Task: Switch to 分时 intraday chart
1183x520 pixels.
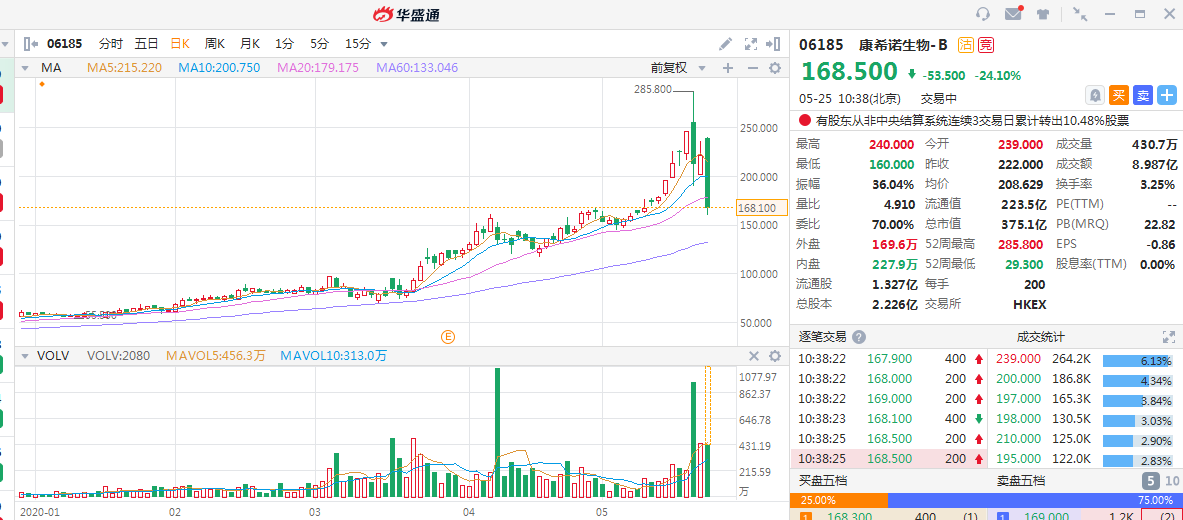Action: (x=110, y=44)
